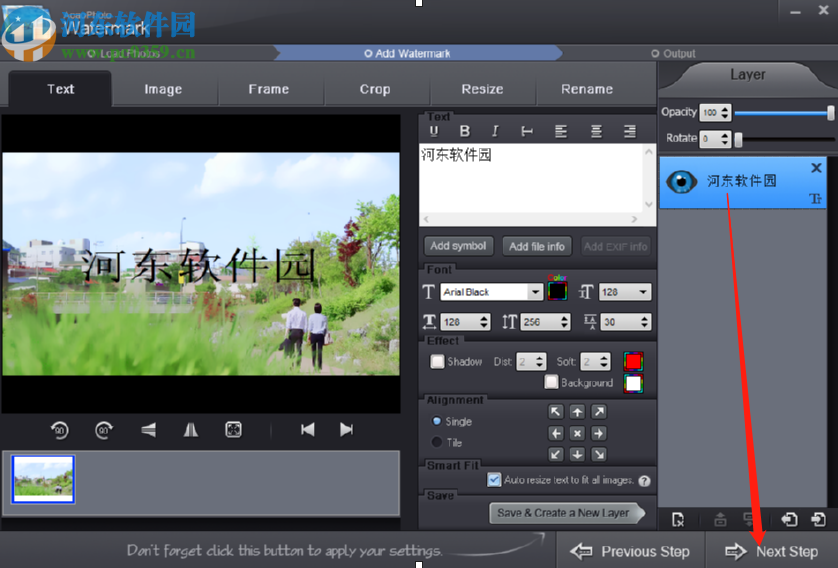This screenshot has width=838, height=568.
Task: Delete the 河东软件园 layer with X
Action: (x=816, y=168)
